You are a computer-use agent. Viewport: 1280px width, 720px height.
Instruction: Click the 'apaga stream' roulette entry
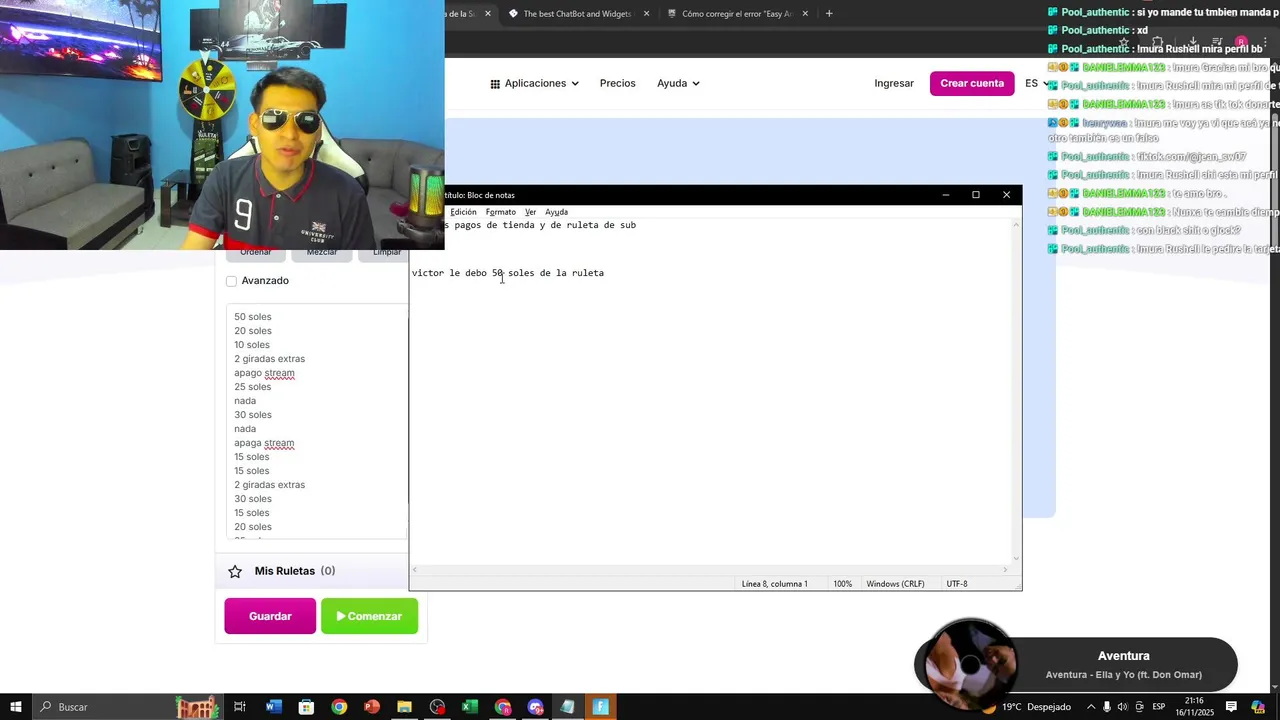264,443
